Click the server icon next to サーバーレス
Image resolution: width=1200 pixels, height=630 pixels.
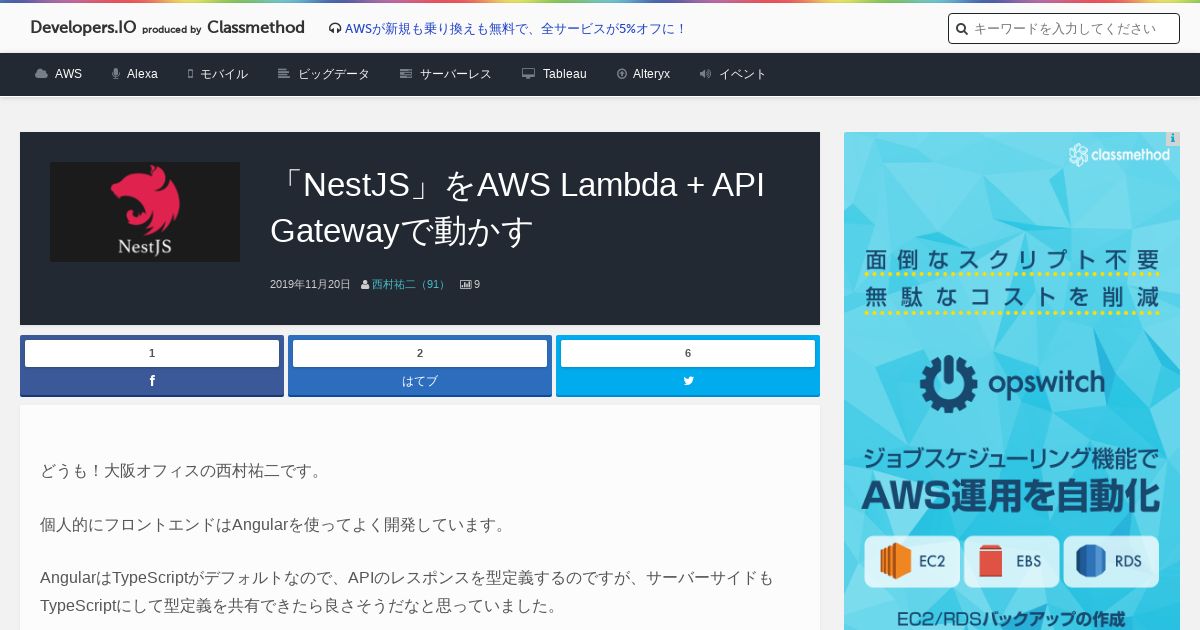tap(406, 74)
